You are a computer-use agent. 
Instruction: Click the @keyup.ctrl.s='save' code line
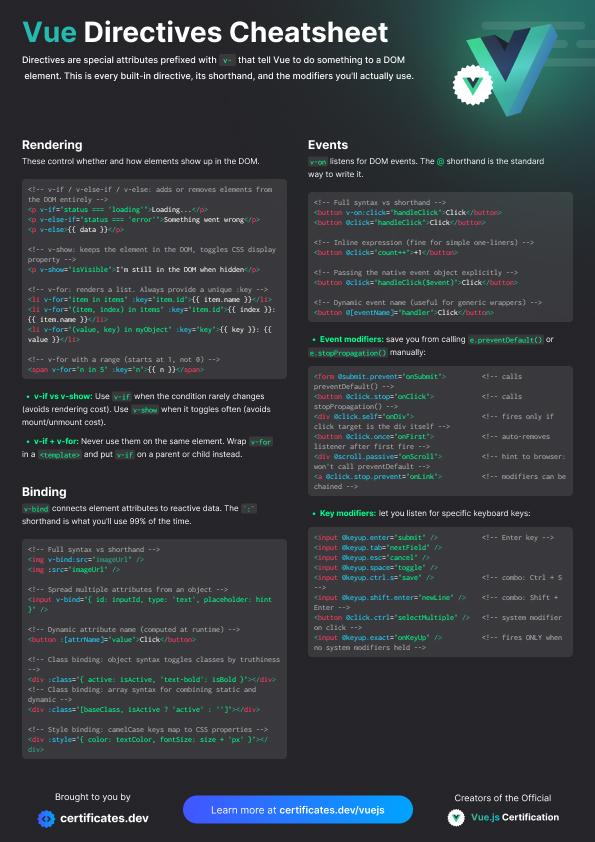374,578
